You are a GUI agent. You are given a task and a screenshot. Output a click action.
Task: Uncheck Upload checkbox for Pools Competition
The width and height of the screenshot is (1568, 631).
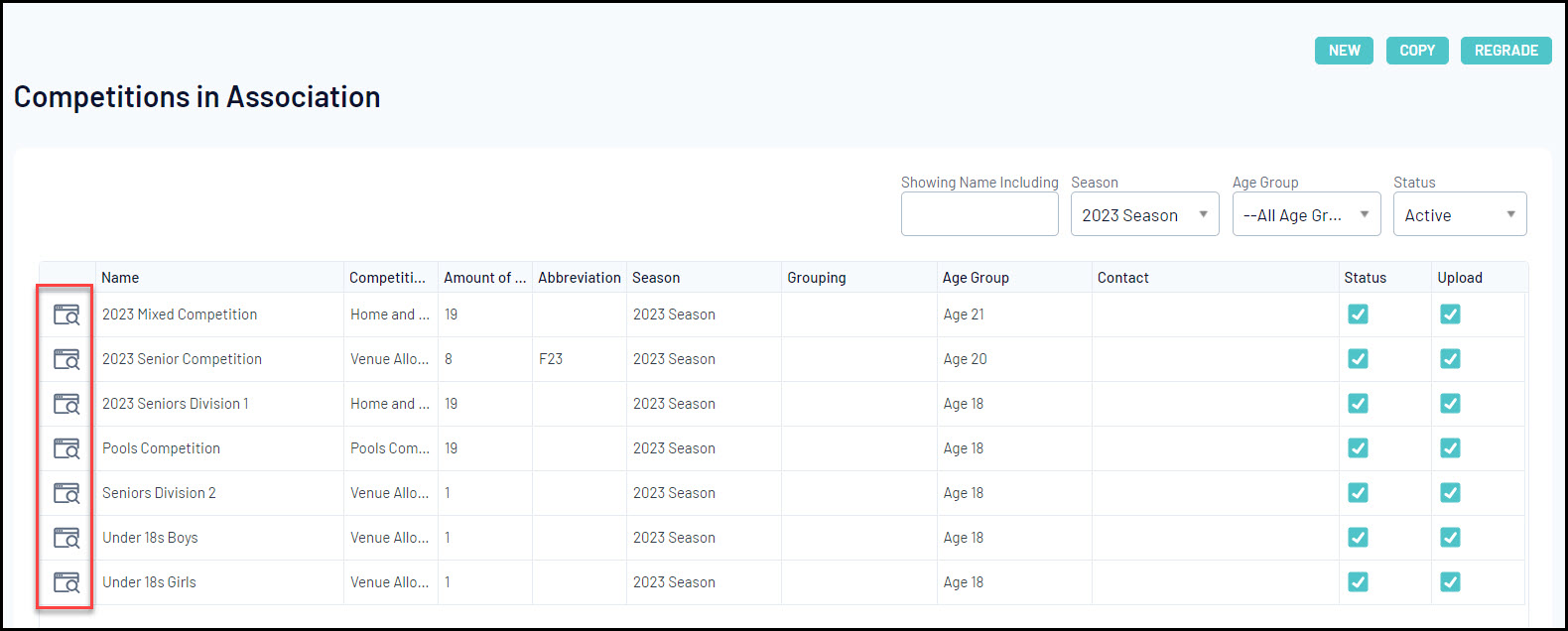point(1450,448)
